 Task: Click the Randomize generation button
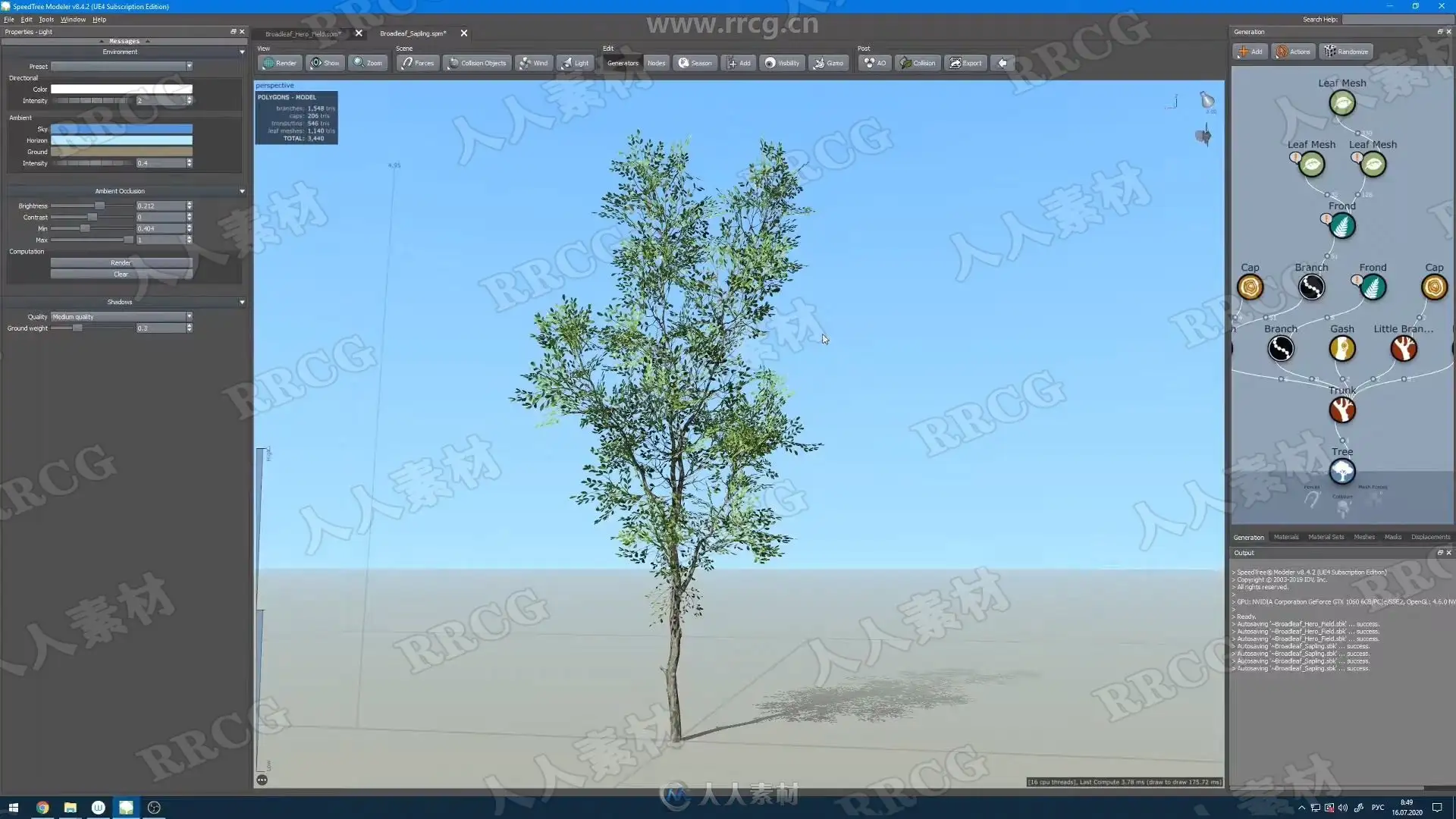[1346, 52]
